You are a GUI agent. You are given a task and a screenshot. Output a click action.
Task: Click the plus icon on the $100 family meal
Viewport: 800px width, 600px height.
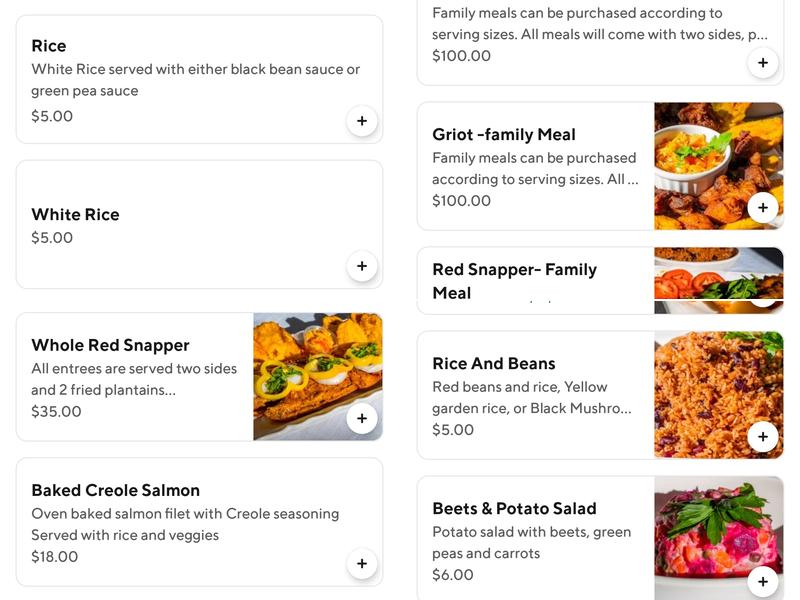[x=763, y=61]
